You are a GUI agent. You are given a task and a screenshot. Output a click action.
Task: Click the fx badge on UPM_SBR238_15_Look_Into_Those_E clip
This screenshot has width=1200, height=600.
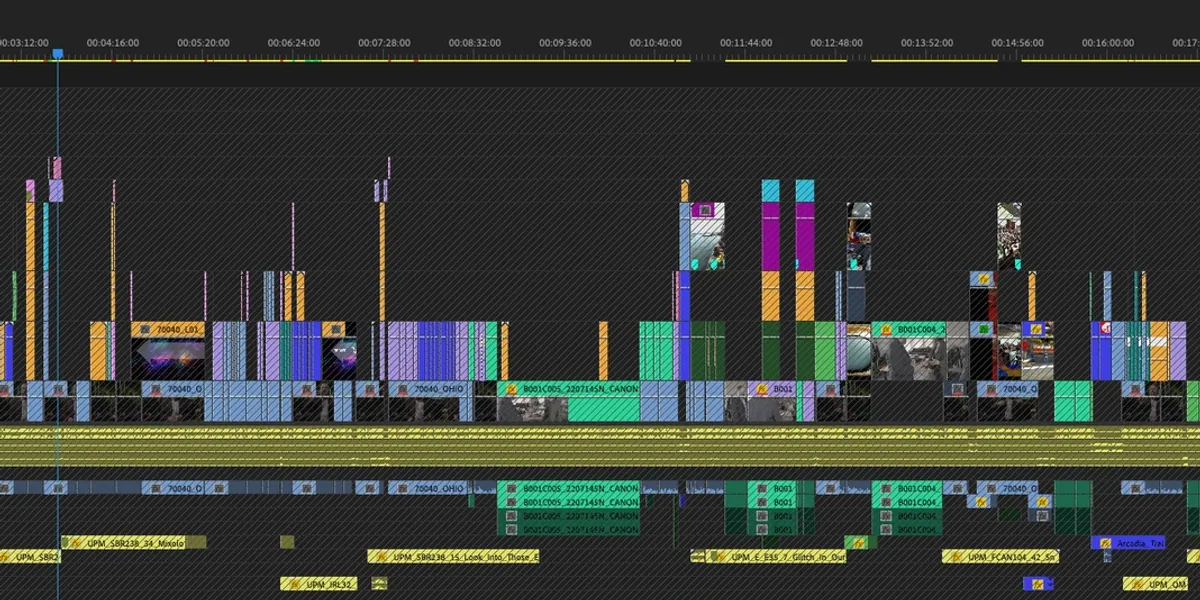[x=382, y=556]
